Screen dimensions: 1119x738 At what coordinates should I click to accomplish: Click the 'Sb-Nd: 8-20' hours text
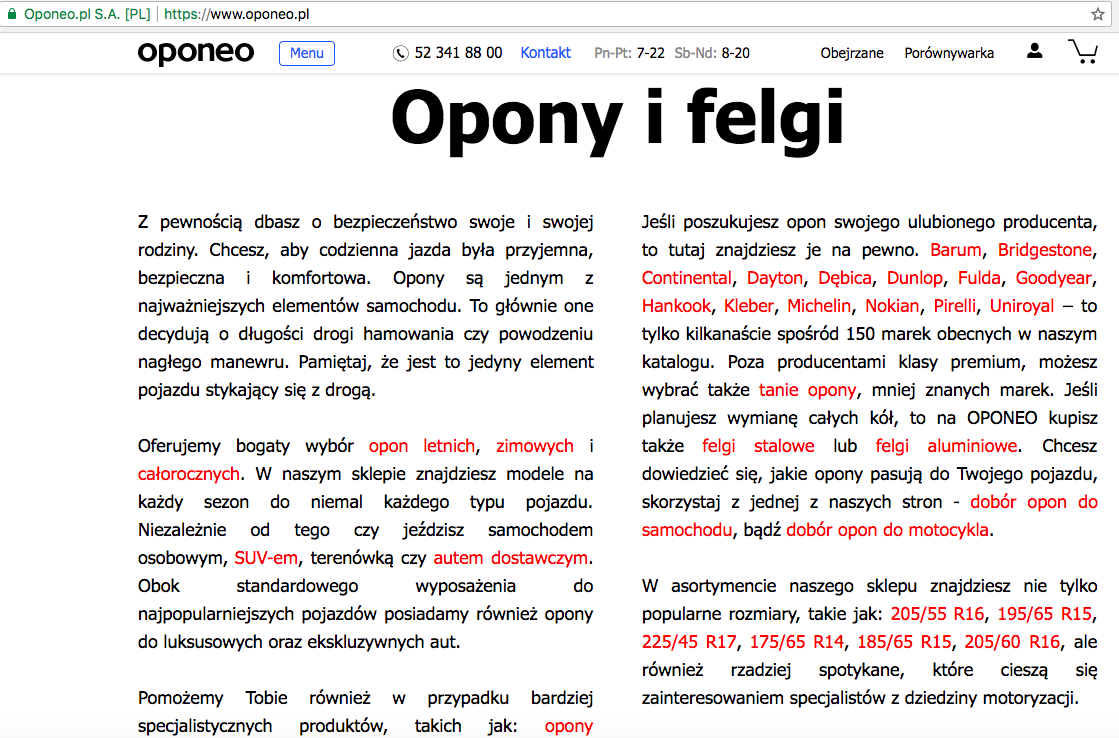tap(712, 54)
